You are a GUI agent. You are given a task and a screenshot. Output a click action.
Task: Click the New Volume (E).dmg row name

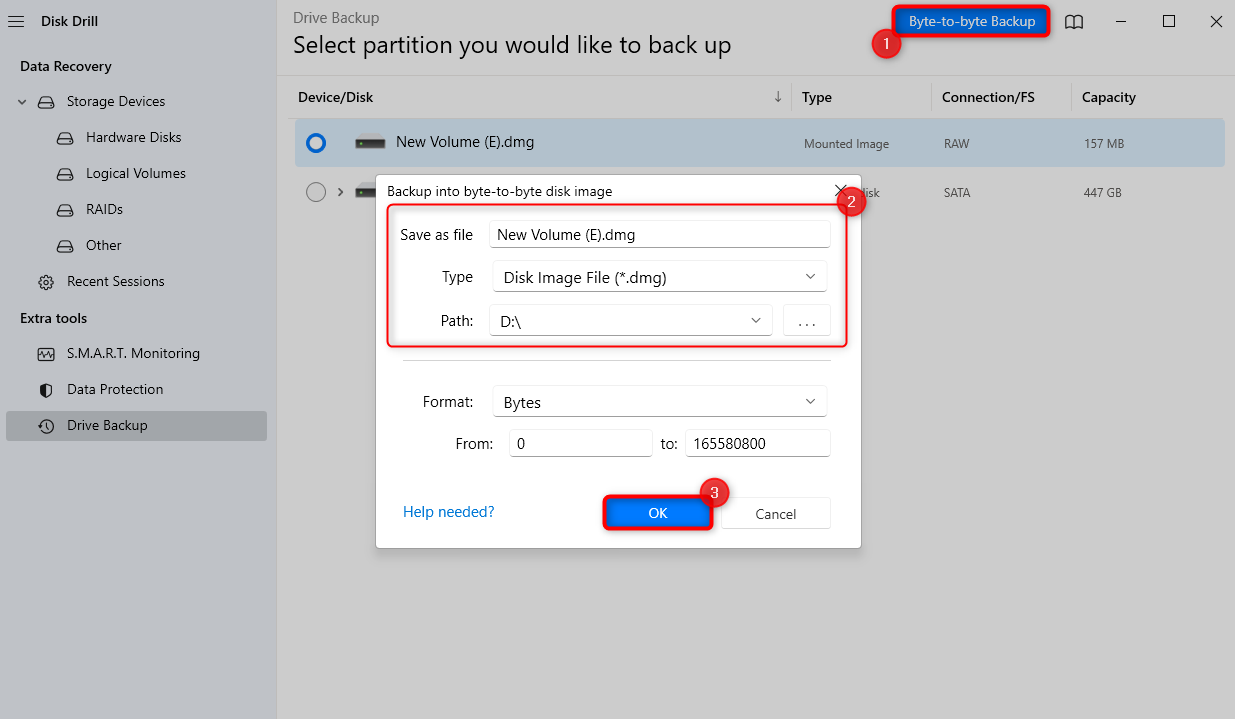pos(465,142)
